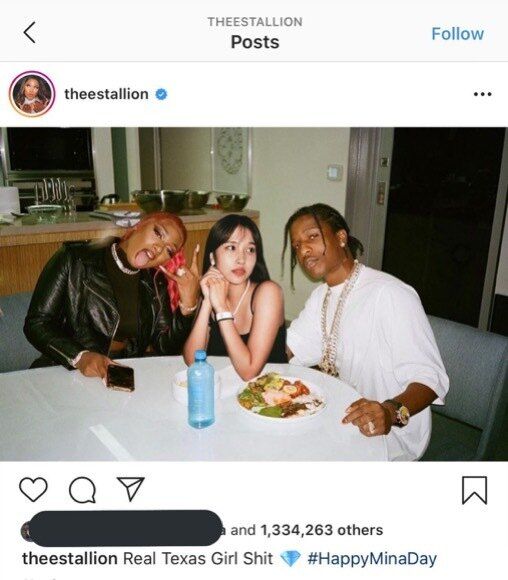The width and height of the screenshot is (508, 580).
Task: View the list of 1,334,263 others who liked
Action: coord(322,530)
